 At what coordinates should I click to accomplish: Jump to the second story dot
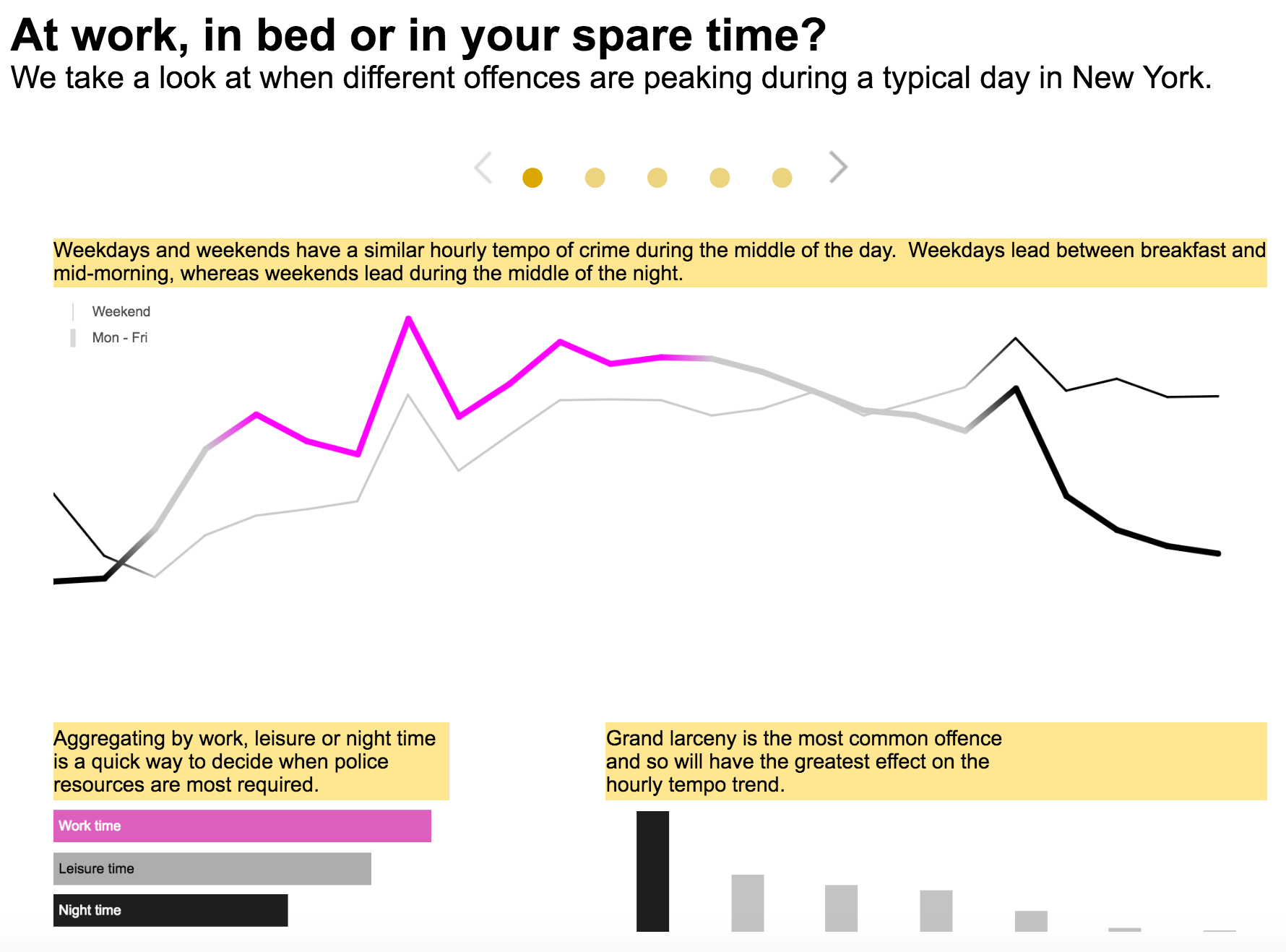click(x=595, y=178)
